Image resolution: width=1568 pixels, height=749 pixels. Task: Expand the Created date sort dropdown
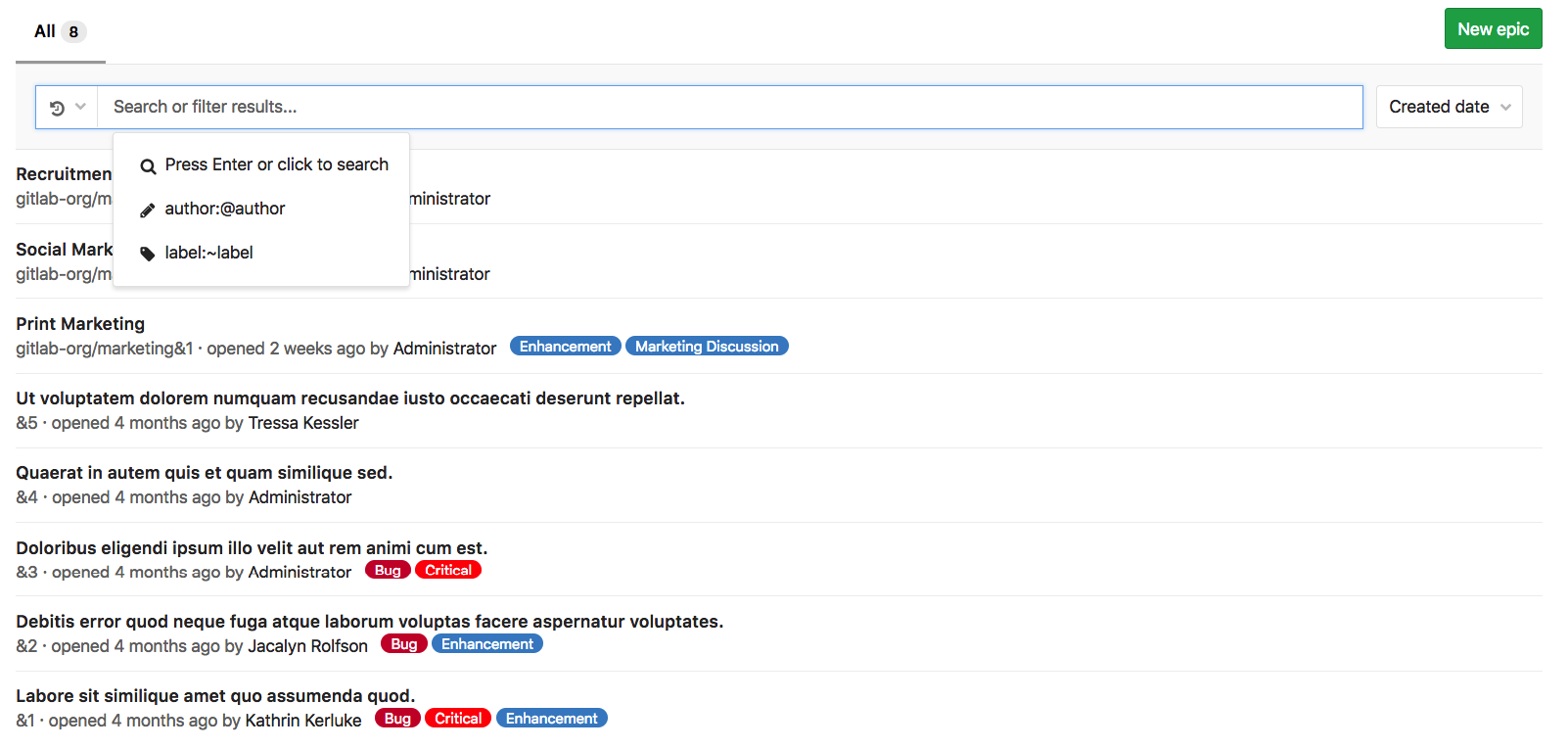1449,107
